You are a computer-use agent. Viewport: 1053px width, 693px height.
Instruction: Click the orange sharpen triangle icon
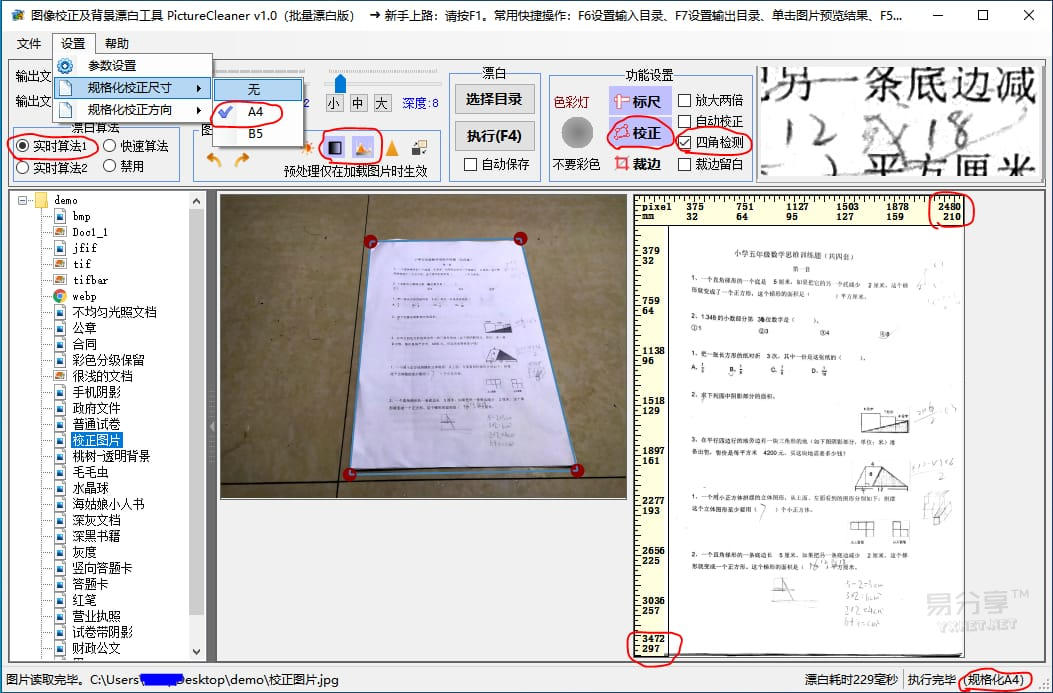tap(394, 148)
